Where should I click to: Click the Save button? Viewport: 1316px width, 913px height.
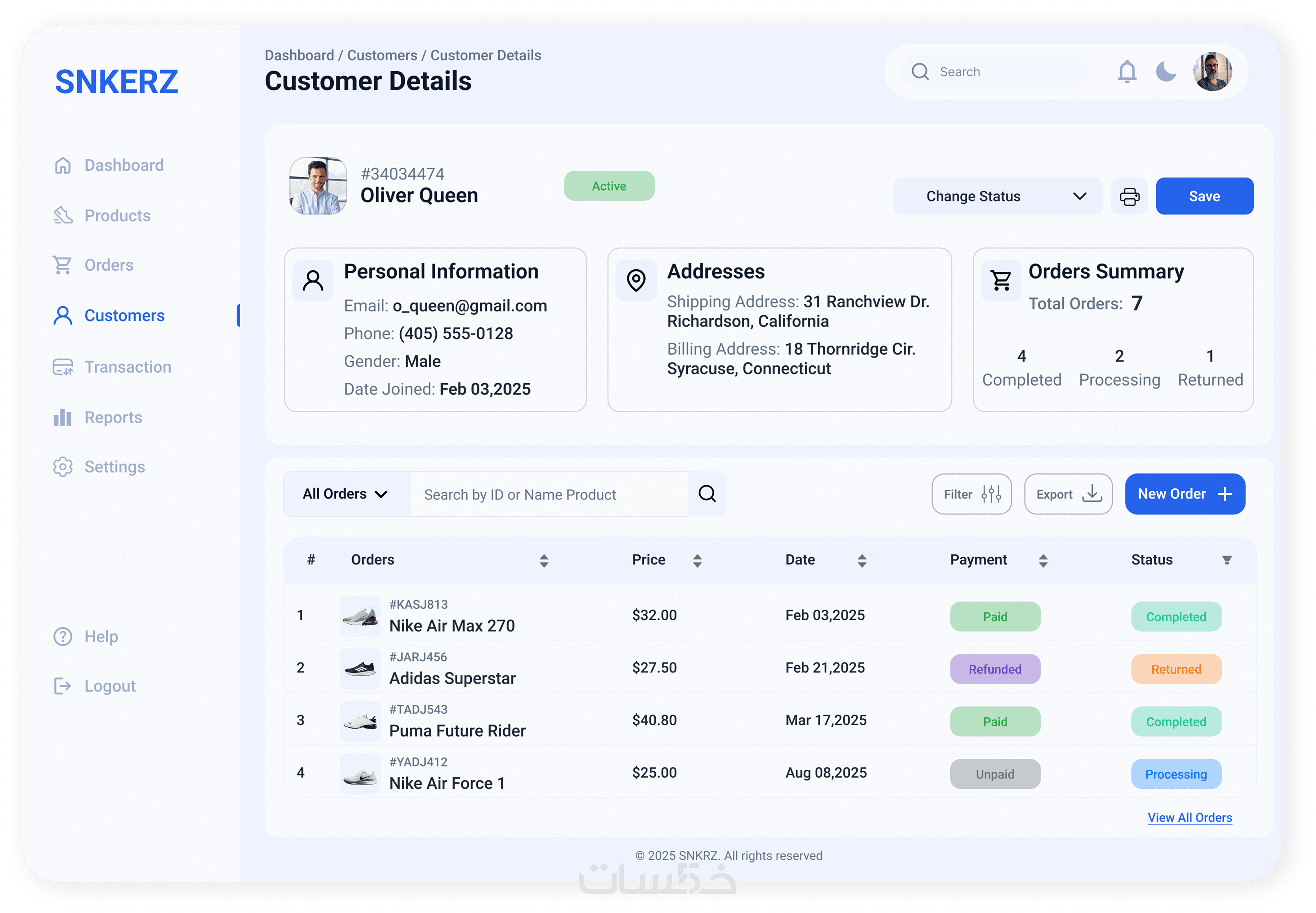[x=1204, y=196]
